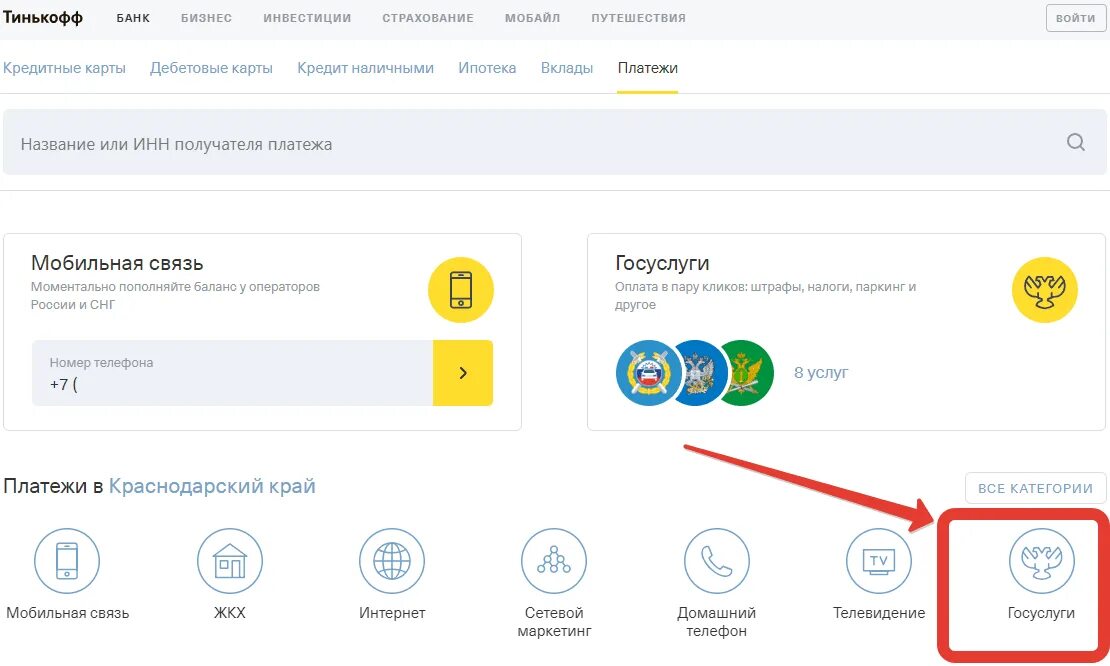
Task: Open БАНК top menu item
Action: (133, 18)
